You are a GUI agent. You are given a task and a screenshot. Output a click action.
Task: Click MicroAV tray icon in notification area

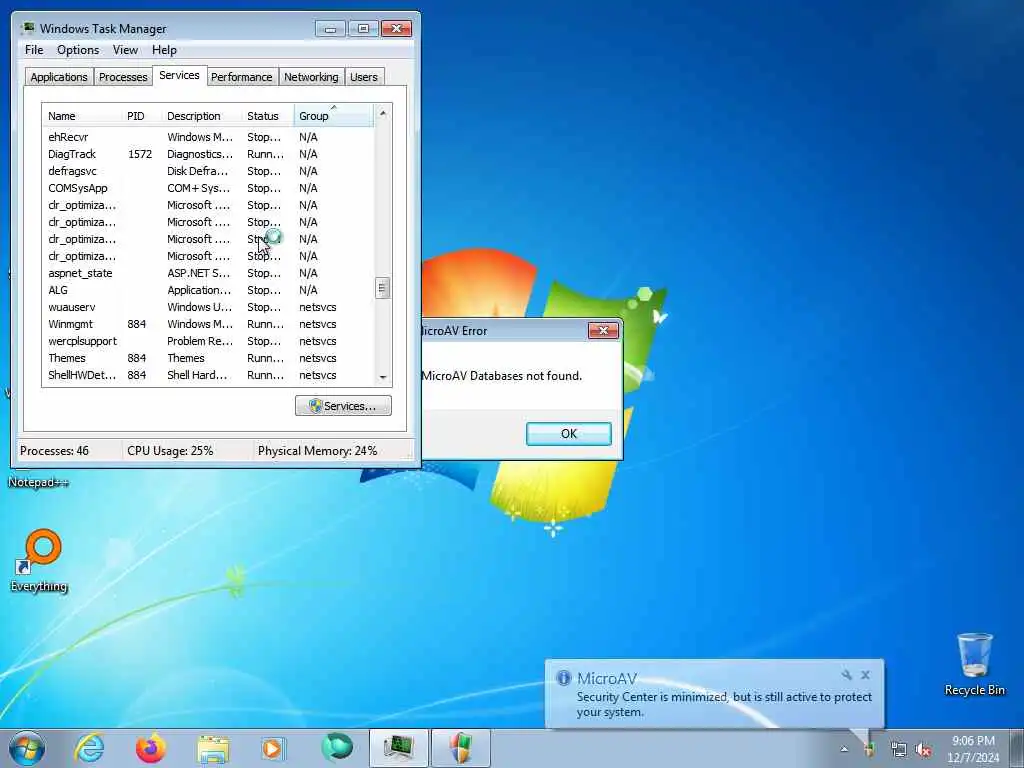click(x=869, y=749)
